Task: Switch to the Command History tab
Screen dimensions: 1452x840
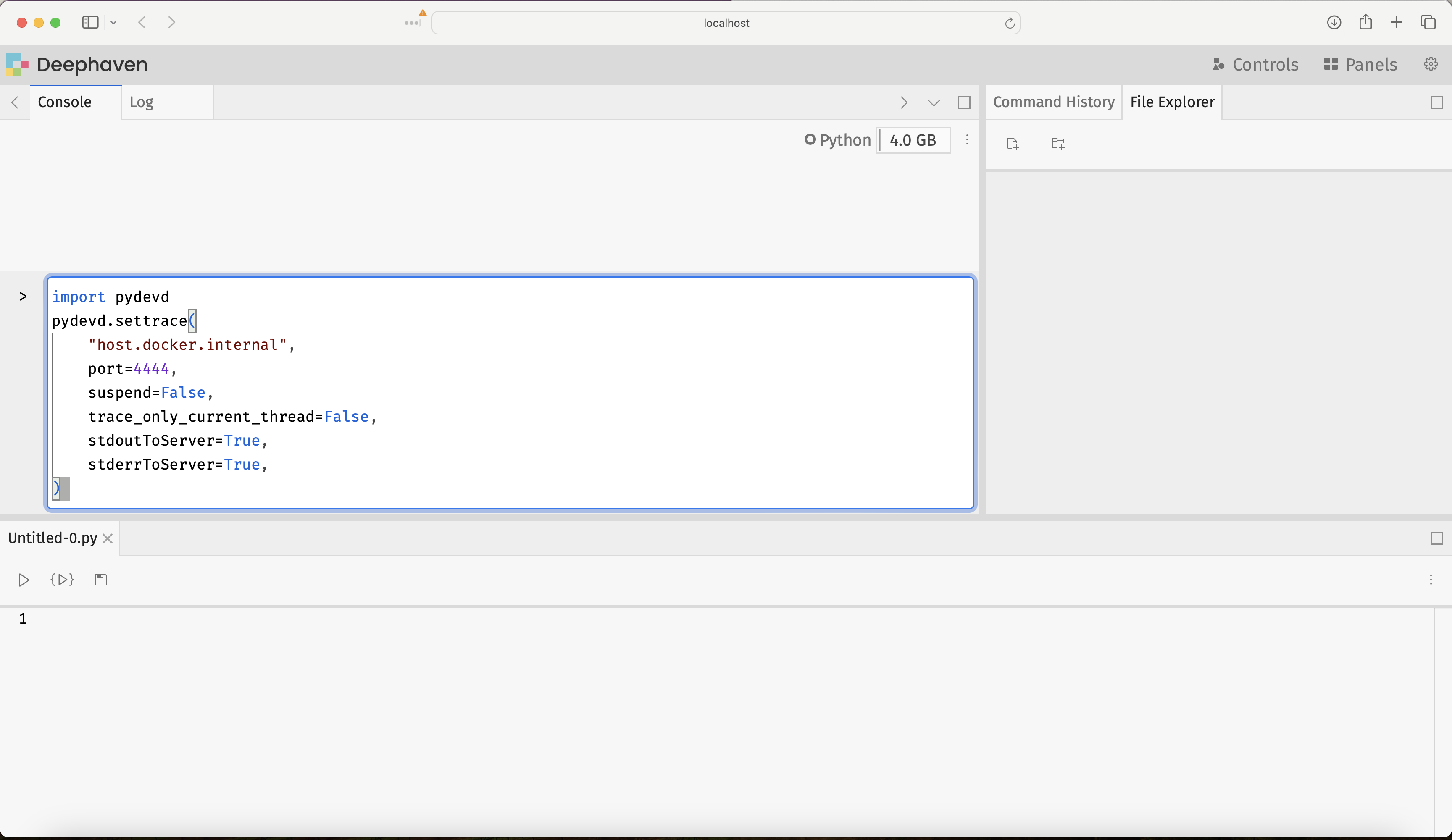Action: pos(1053,102)
